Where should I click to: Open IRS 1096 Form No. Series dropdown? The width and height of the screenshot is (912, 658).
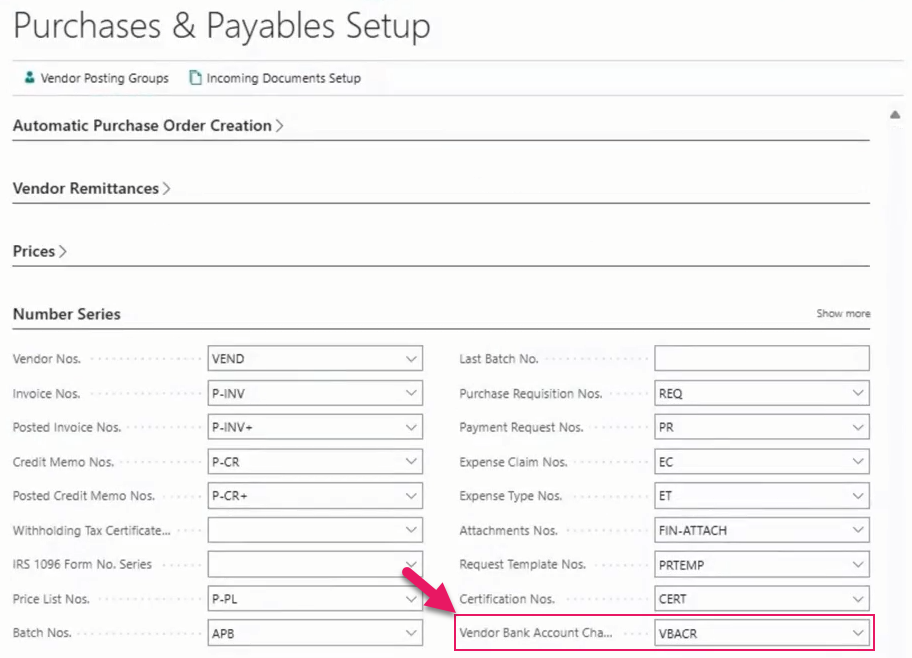pos(411,564)
